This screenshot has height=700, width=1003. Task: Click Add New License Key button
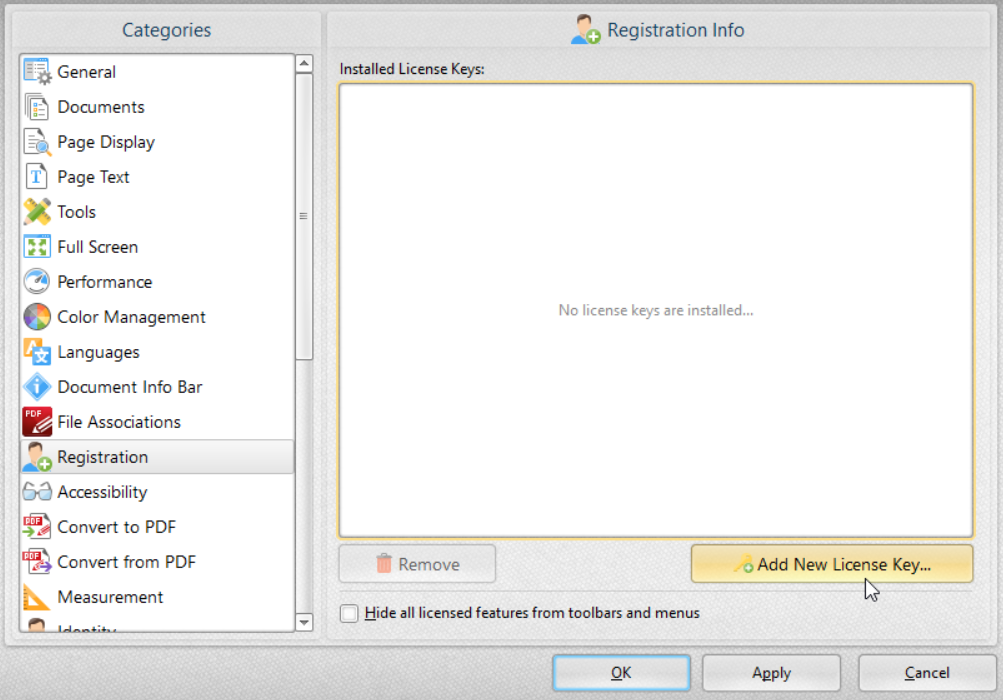pyautogui.click(x=832, y=564)
